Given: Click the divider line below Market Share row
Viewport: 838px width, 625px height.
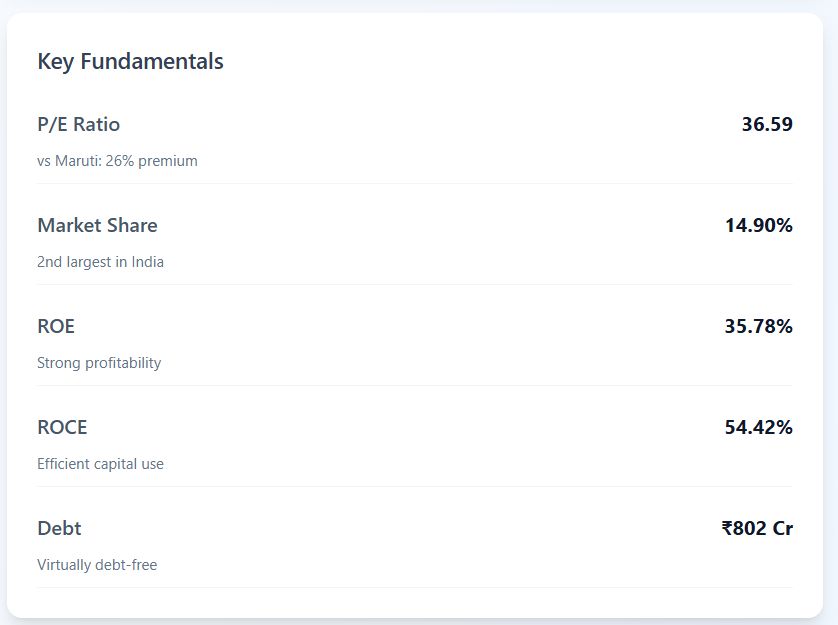Looking at the screenshot, I should 414,285.
